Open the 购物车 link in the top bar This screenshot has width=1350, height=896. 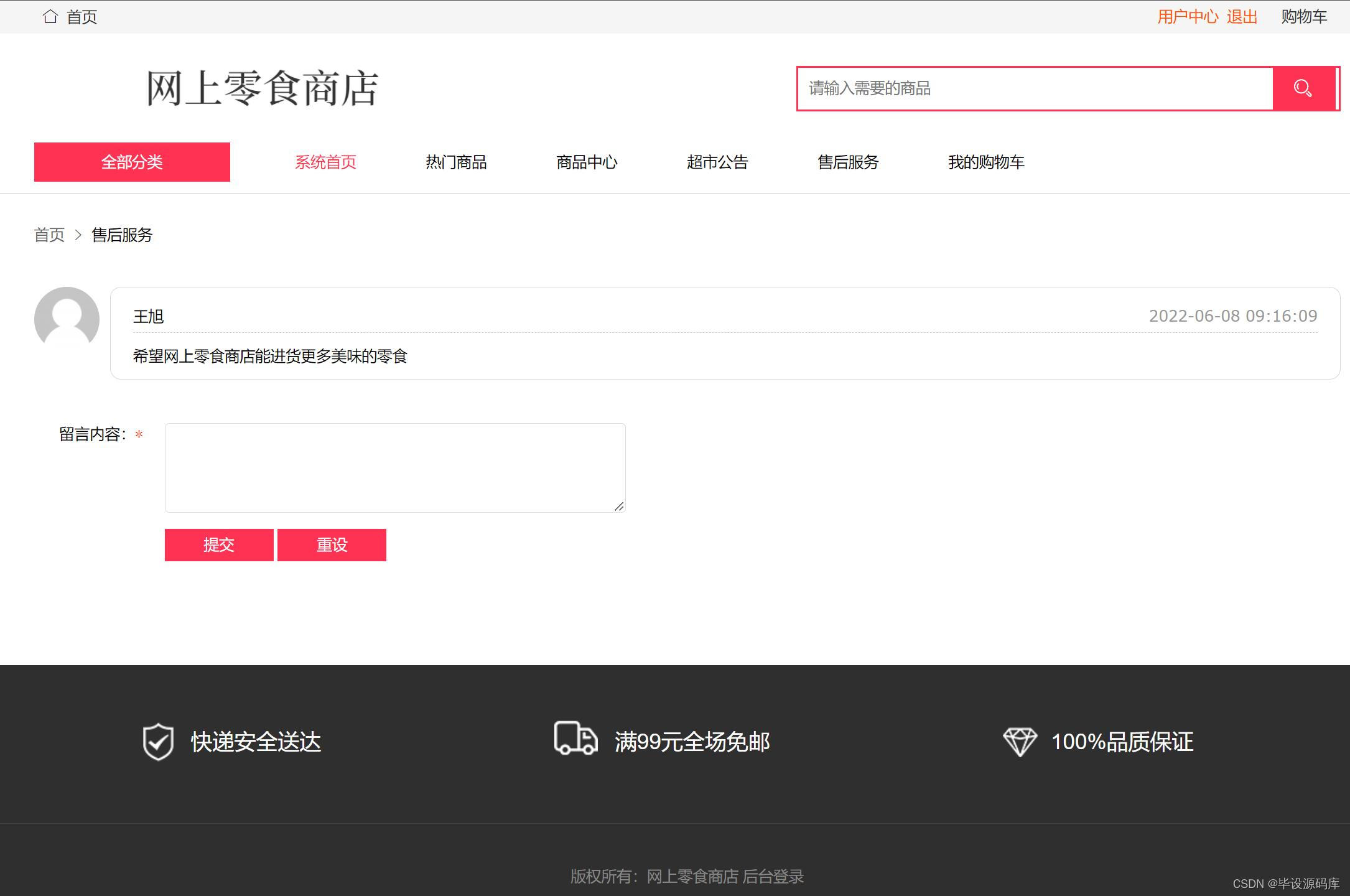(x=1303, y=16)
